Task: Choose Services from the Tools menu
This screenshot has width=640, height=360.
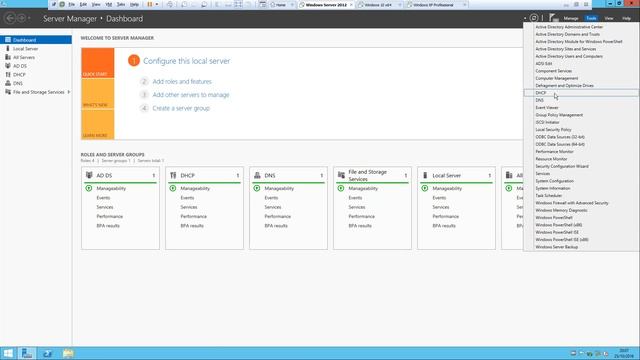Action: pyautogui.click(x=543, y=174)
